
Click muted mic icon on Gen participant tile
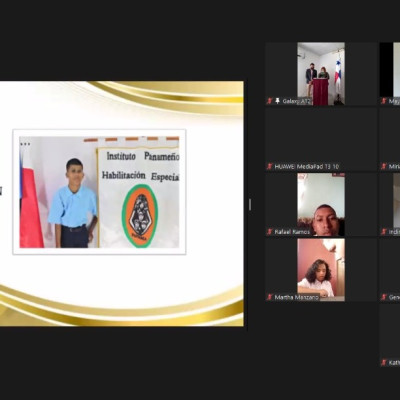click(x=384, y=297)
